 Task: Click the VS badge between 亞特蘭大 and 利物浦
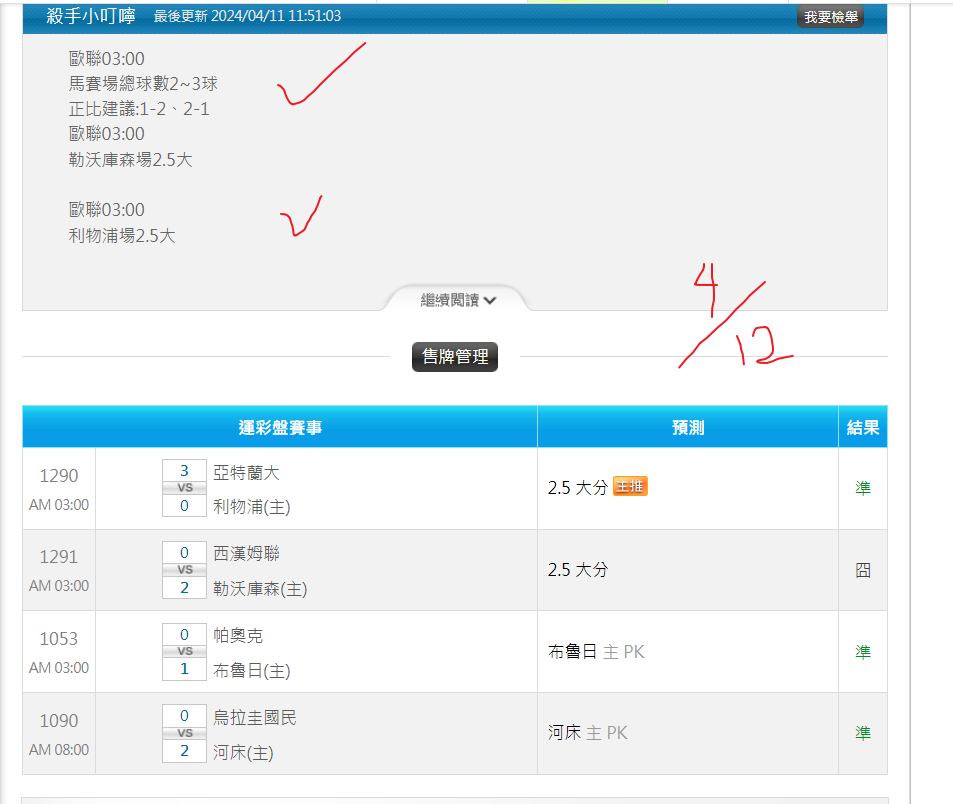[184, 488]
